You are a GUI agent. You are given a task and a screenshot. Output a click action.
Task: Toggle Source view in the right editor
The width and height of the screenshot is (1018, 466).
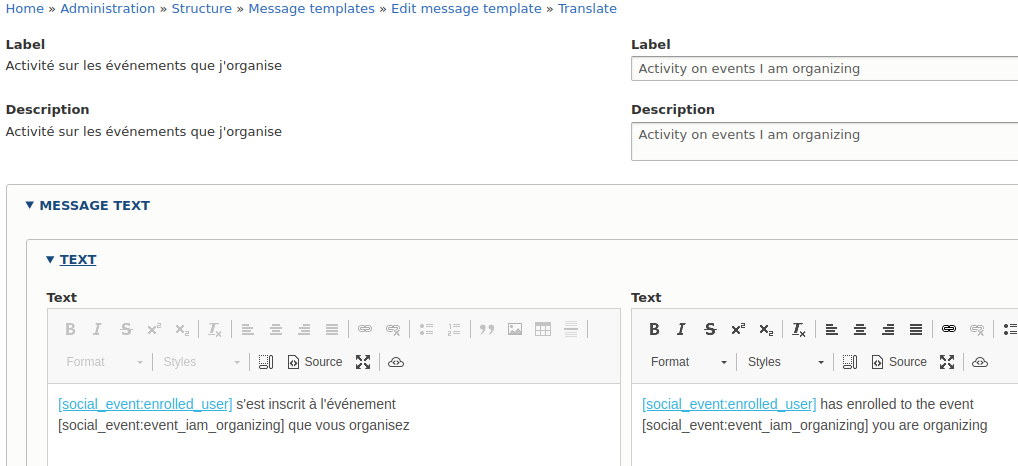899,362
